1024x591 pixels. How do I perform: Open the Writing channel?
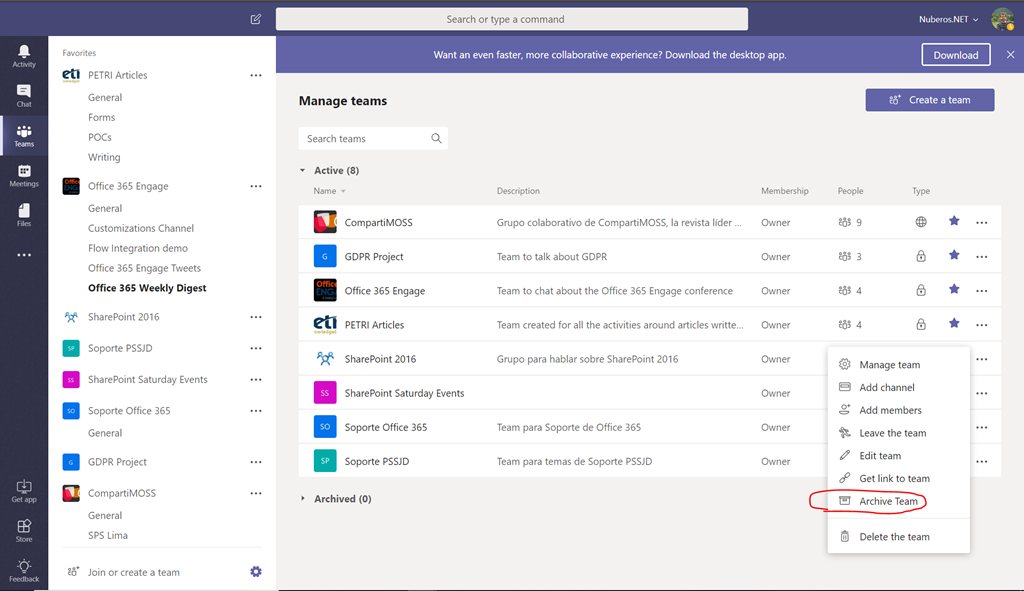coord(104,157)
